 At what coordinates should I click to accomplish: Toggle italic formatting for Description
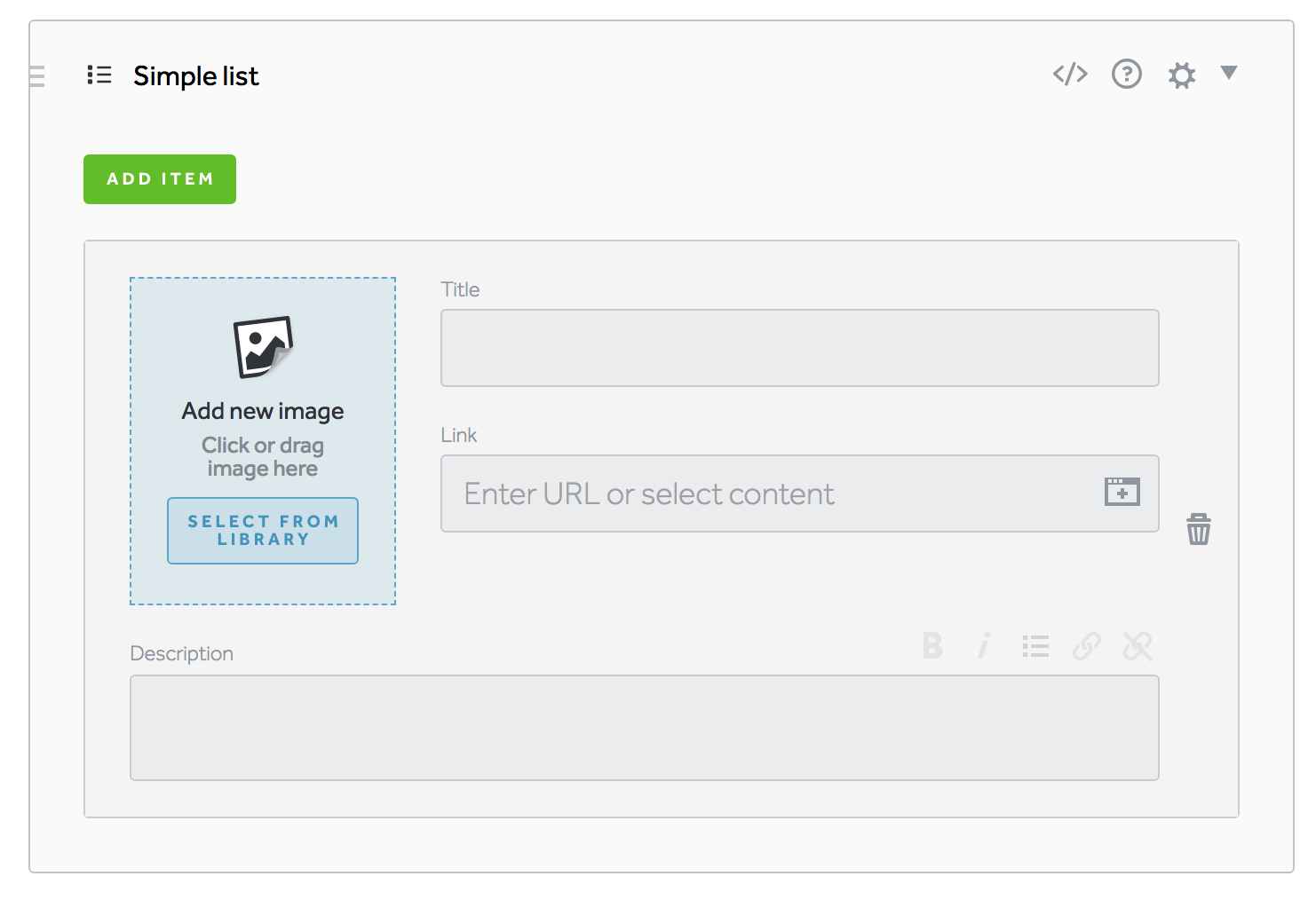point(984,646)
